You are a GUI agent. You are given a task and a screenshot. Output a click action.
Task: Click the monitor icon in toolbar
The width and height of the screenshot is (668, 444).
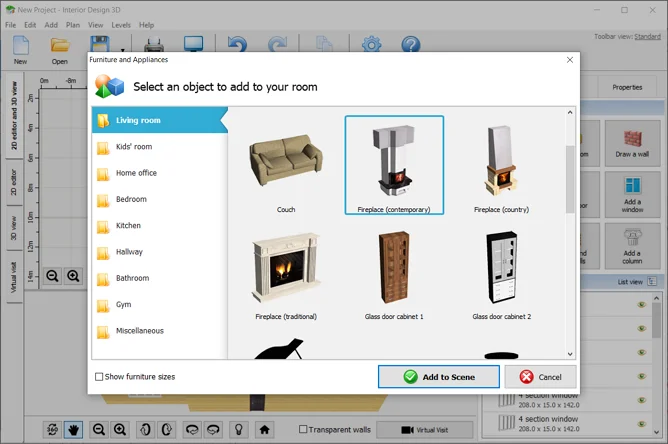coord(193,44)
